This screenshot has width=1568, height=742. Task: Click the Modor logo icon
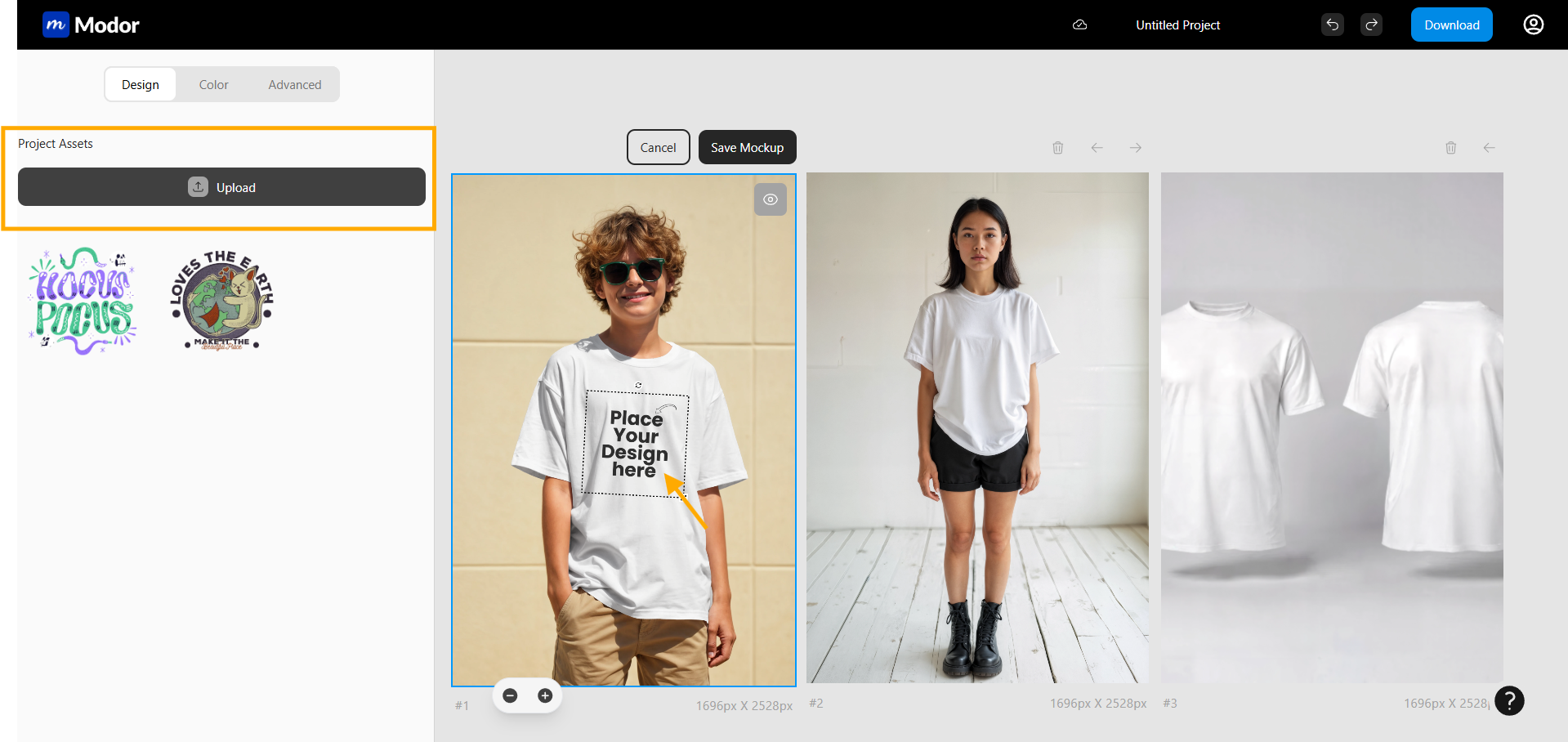click(56, 25)
